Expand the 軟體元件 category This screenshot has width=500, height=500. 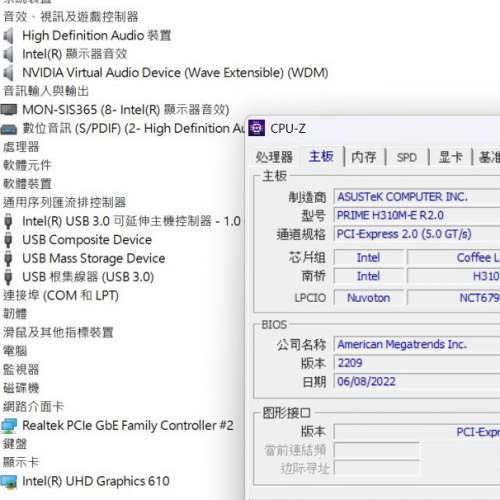pyautogui.click(x=27, y=166)
